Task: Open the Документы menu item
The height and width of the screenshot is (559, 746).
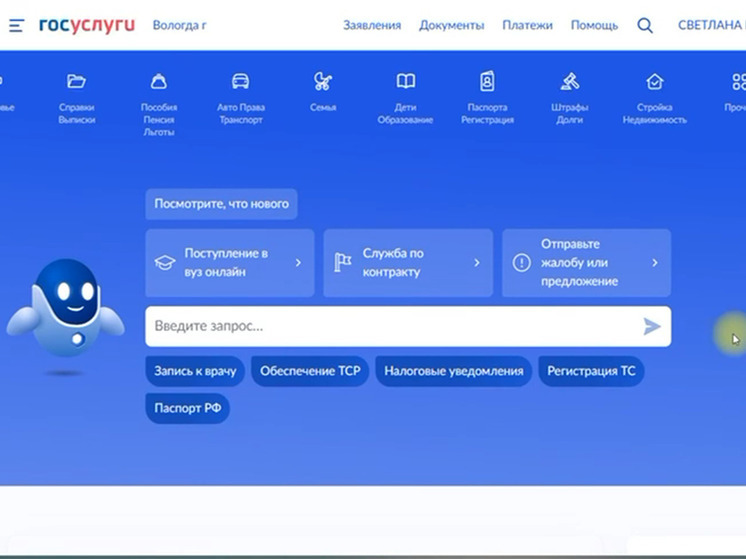Action: (x=452, y=25)
